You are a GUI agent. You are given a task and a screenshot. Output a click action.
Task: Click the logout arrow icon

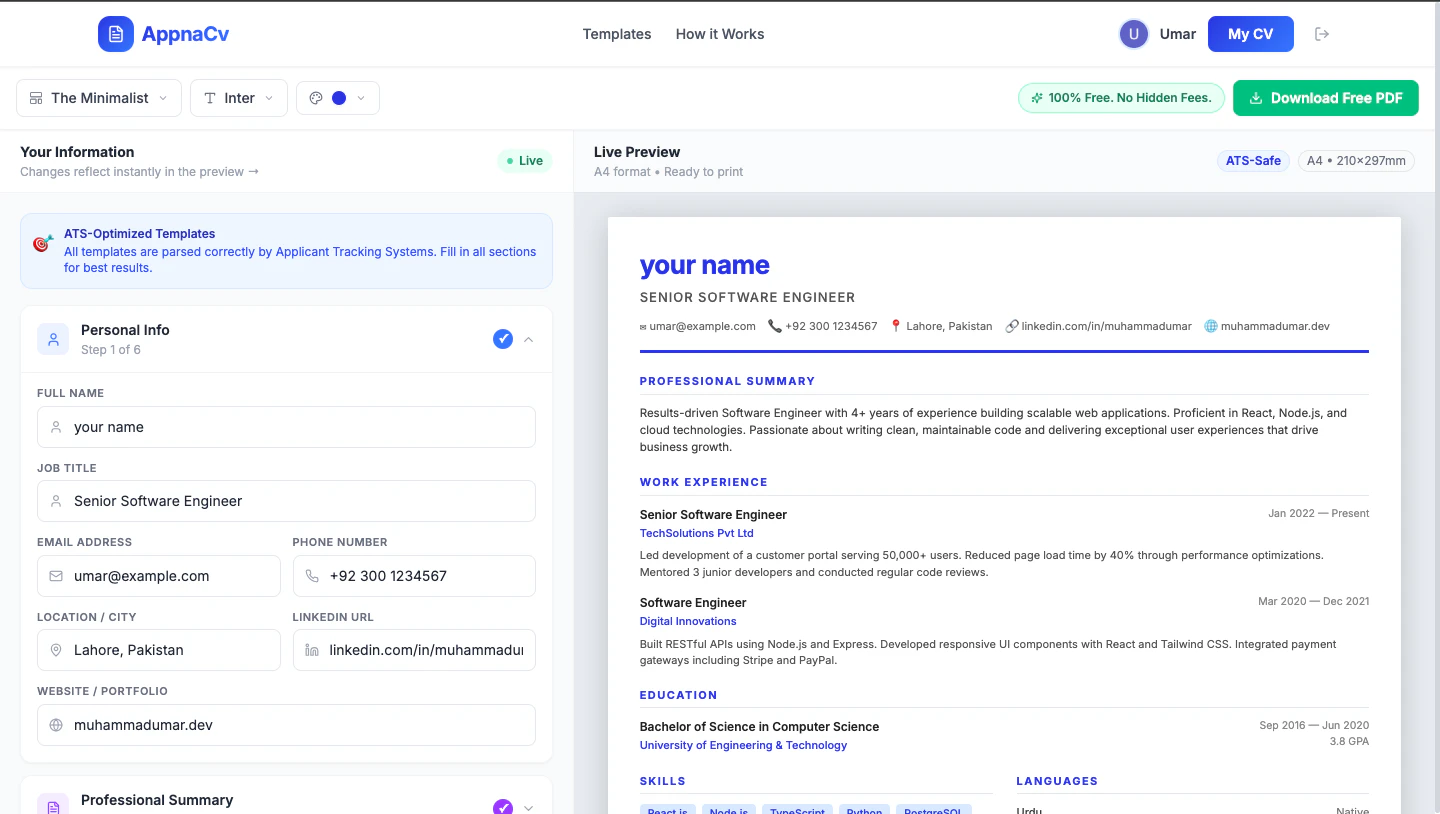tap(1322, 34)
